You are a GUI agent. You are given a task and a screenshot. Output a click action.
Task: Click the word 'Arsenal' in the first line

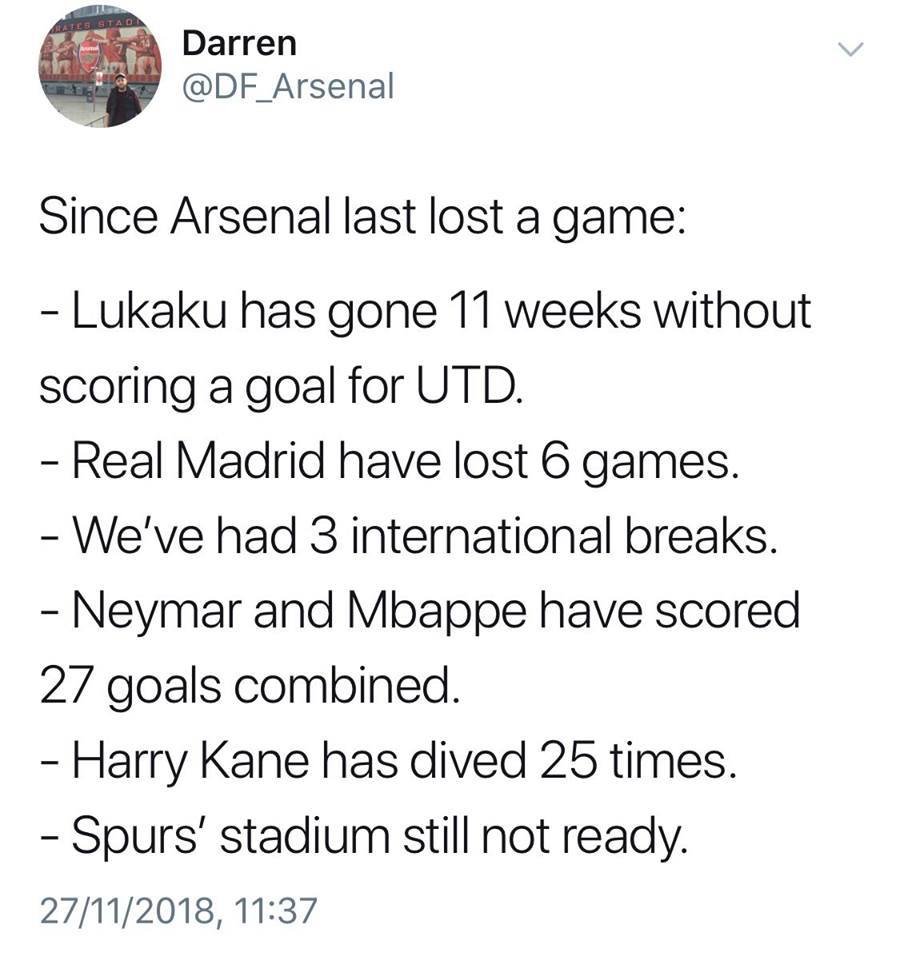250,216
